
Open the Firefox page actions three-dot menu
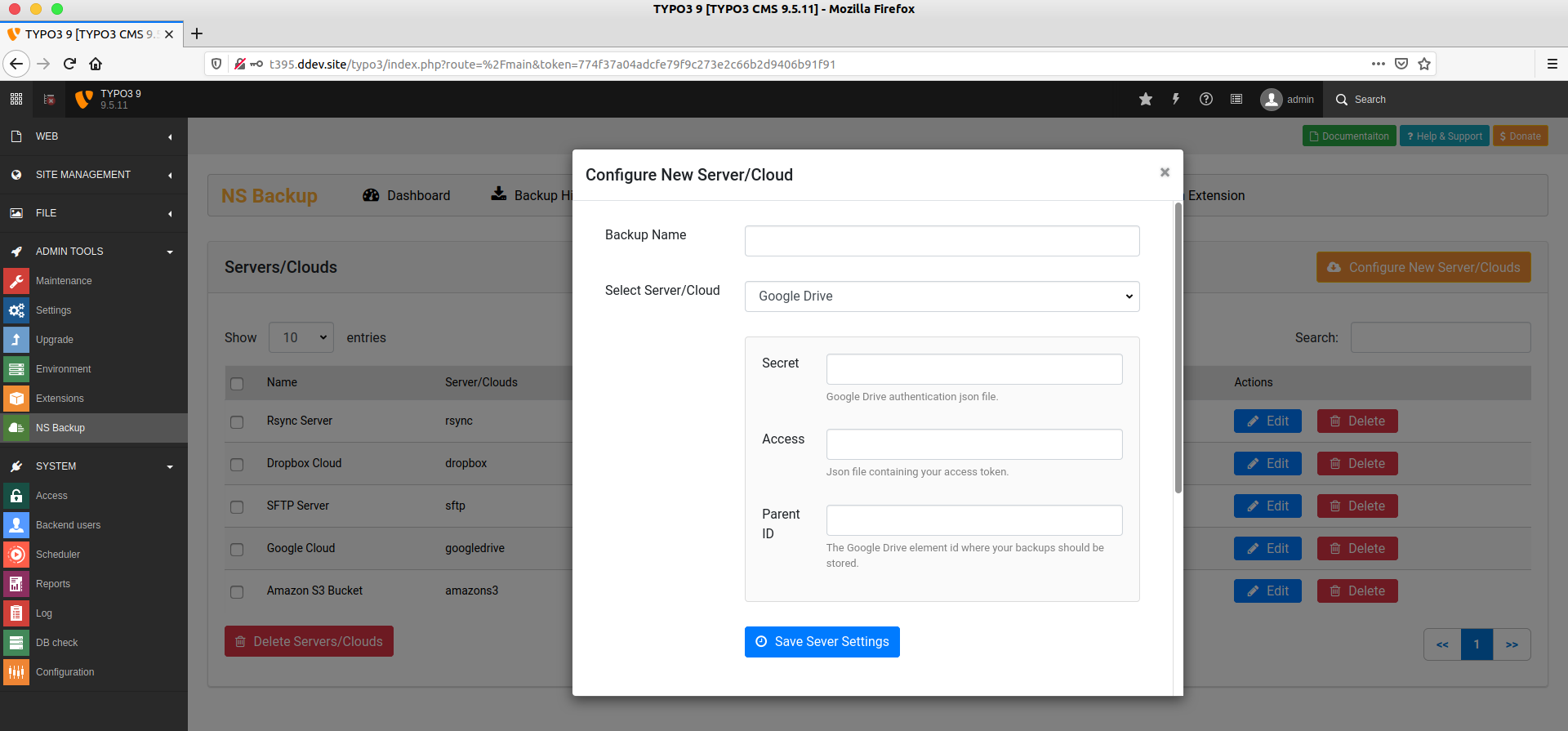click(x=1379, y=64)
